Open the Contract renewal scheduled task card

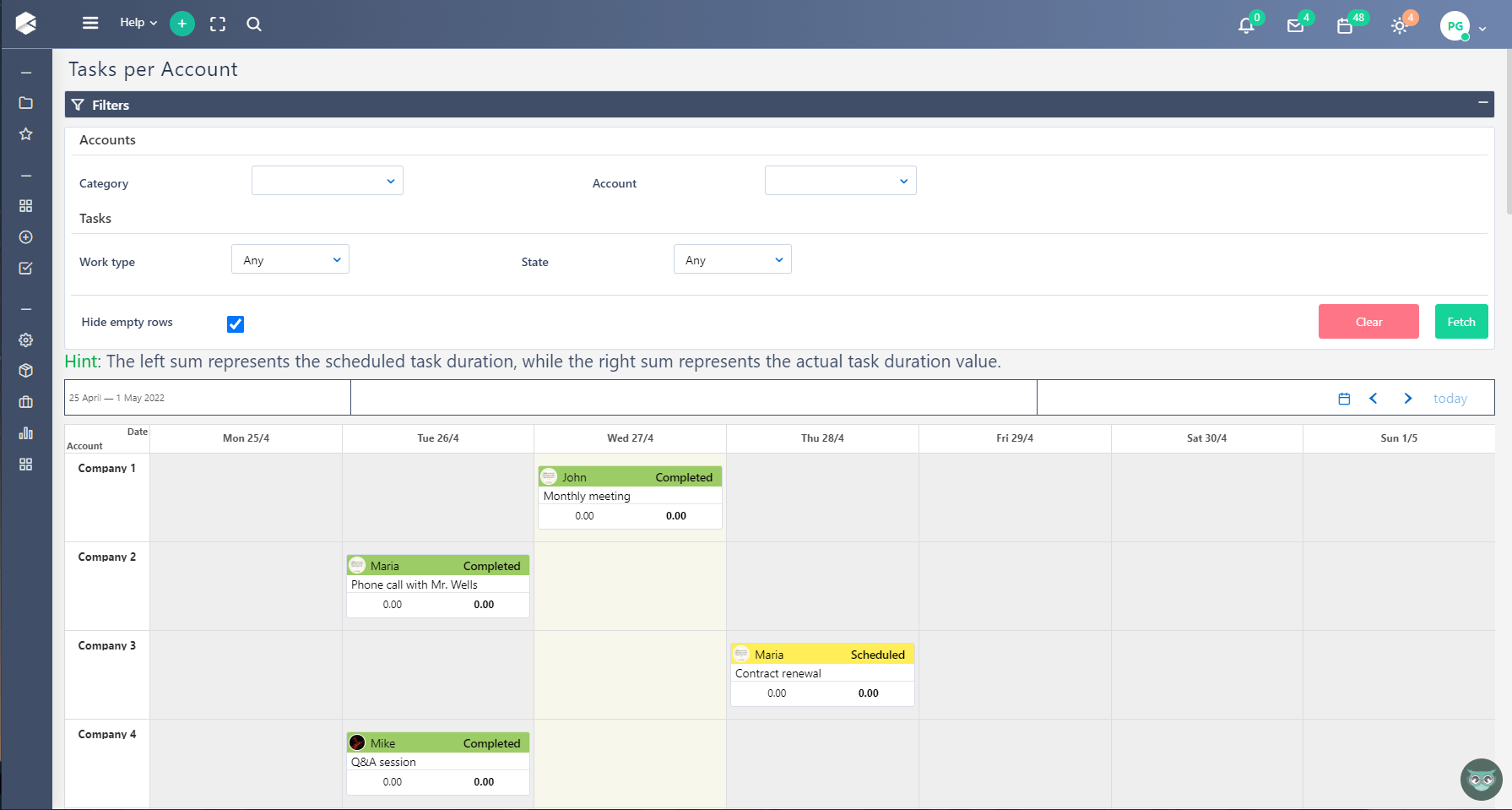[x=822, y=673]
